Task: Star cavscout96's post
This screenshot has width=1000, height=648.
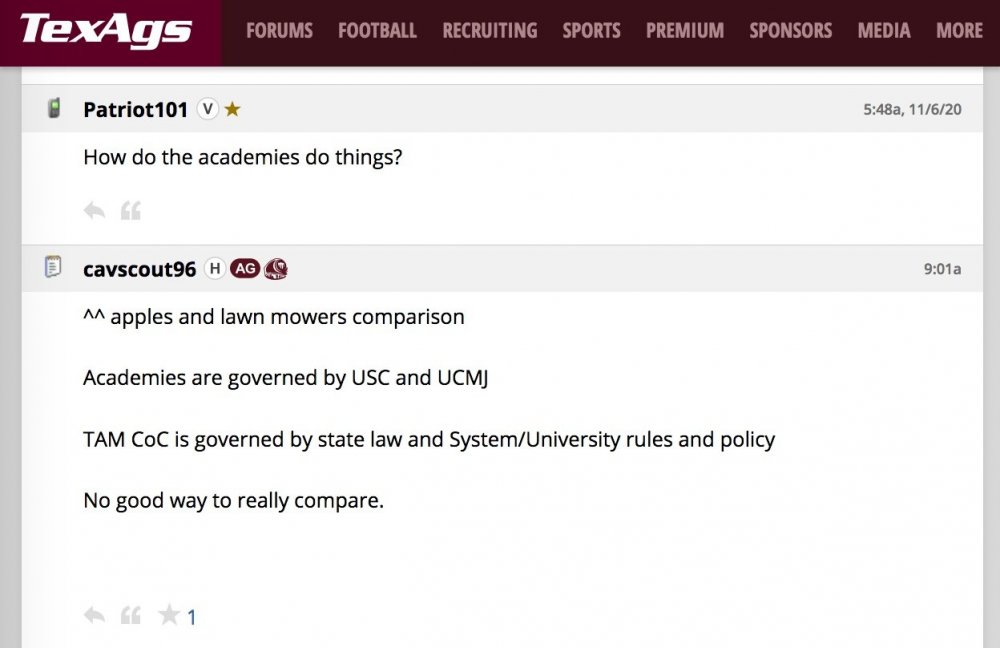Action: (169, 615)
